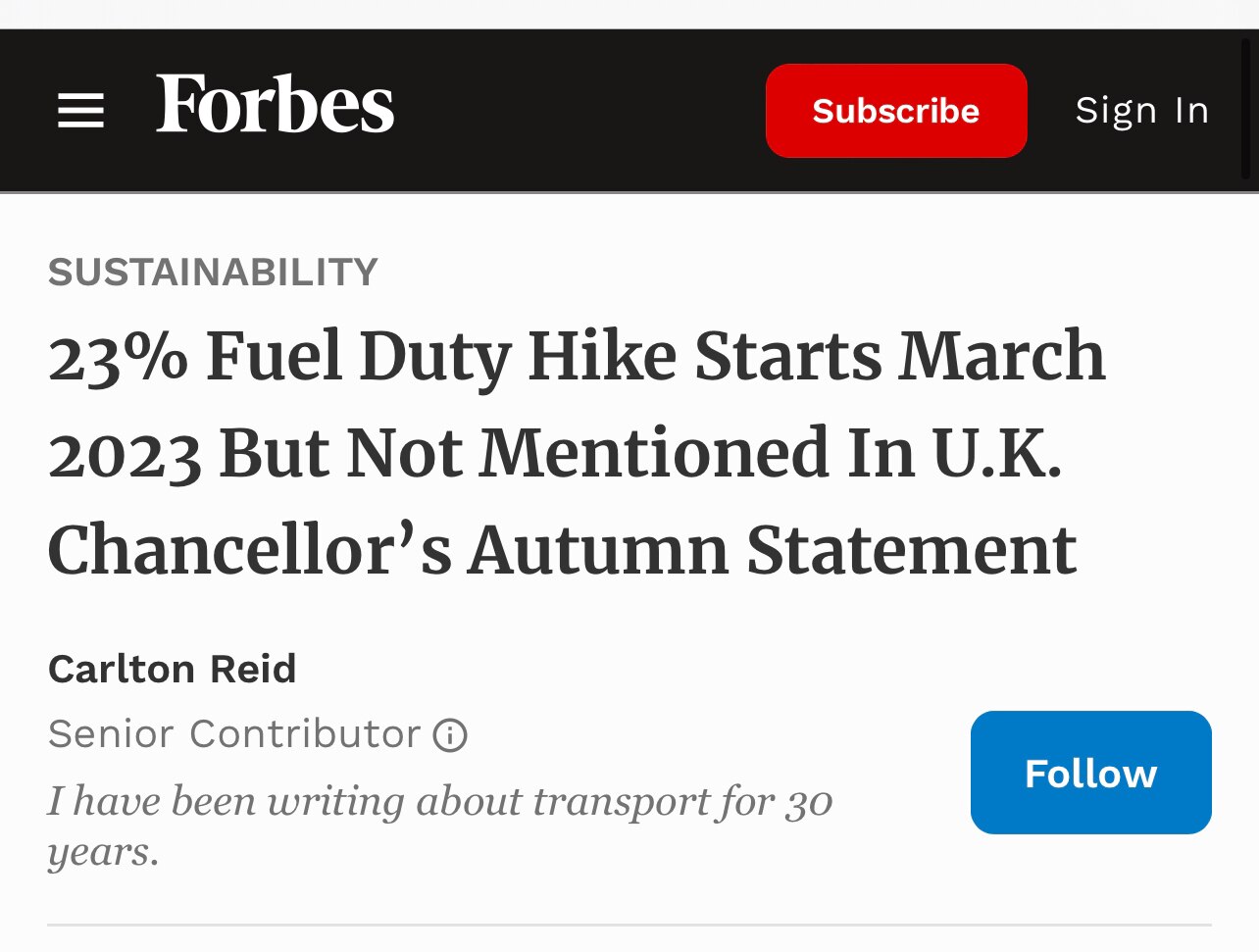Select the SUSTAINABILITY category label
This screenshot has width=1259, height=952.
coord(213,272)
